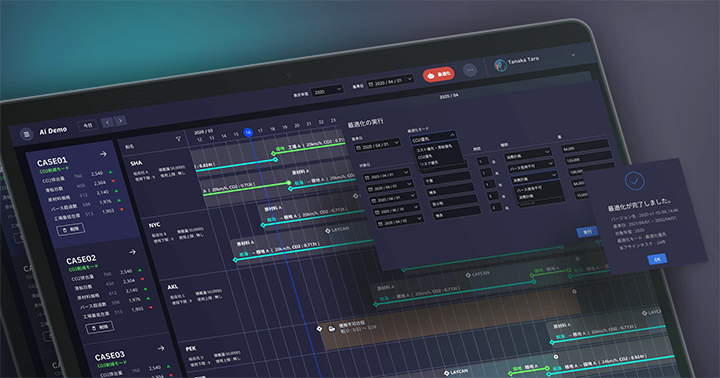This screenshot has width=720, height=378.
Task: Confirm with the OK button
Action: tap(657, 260)
